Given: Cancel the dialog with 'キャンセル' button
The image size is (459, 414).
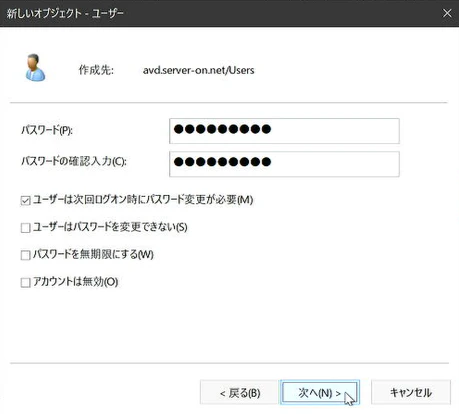Looking at the screenshot, I should click(411, 392).
